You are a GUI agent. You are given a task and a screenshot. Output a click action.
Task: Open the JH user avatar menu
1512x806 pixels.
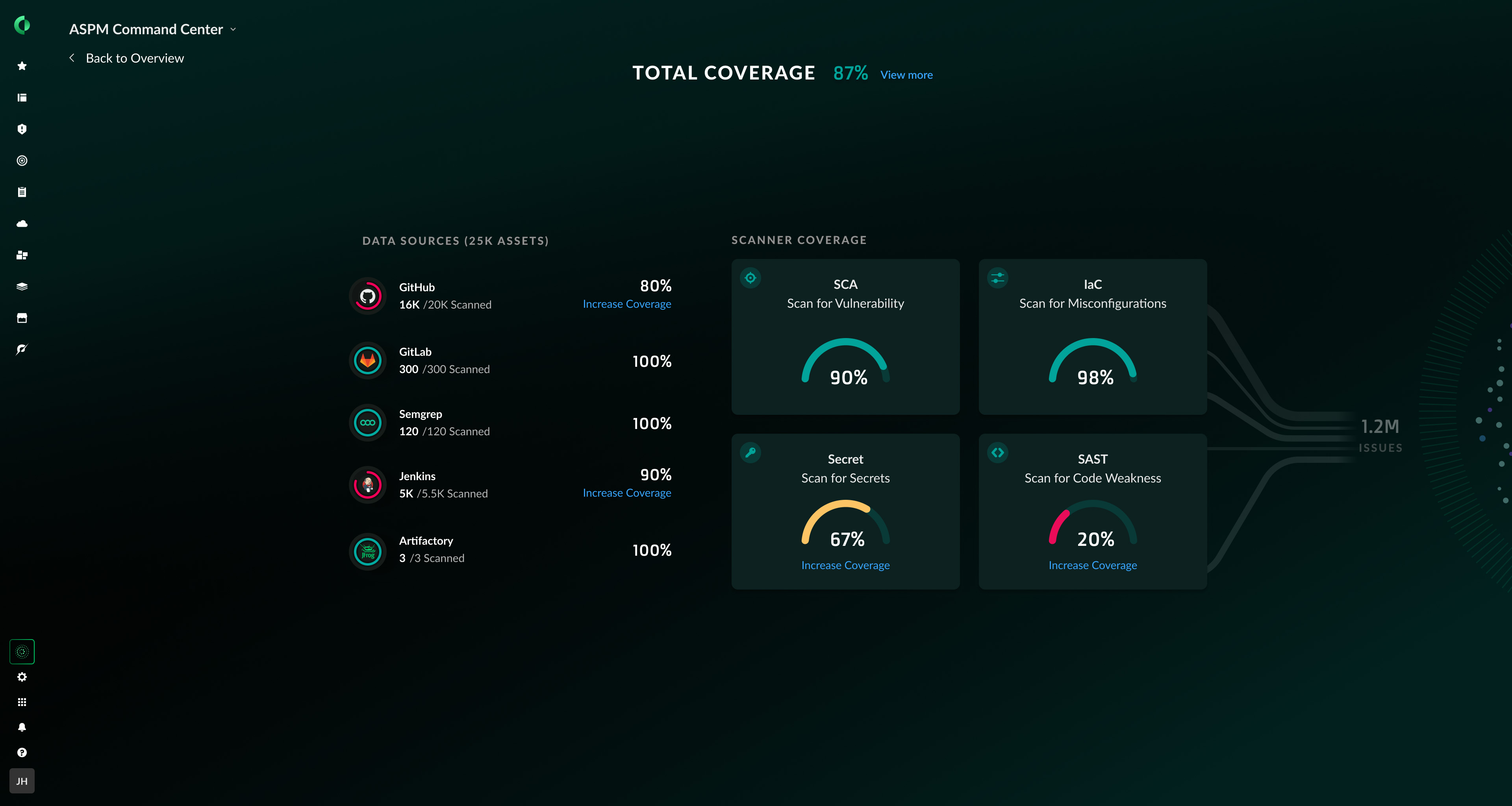[22, 781]
